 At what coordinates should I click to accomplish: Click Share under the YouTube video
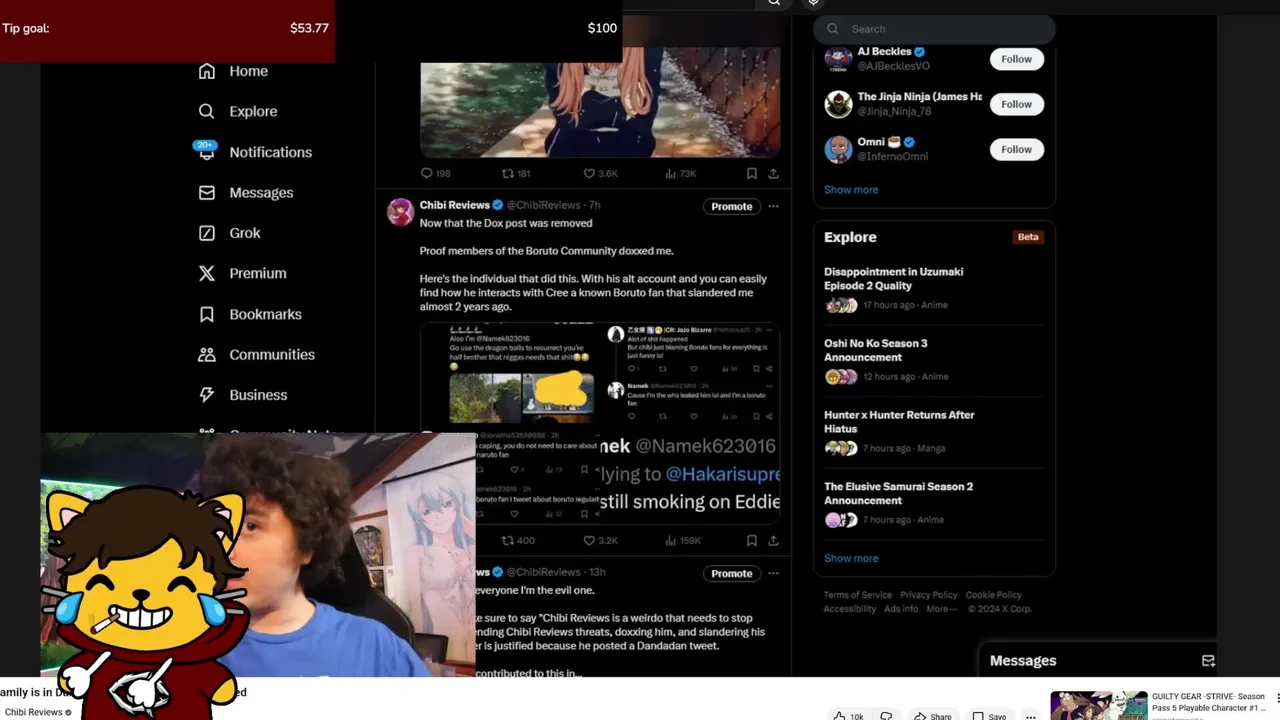click(x=932, y=716)
